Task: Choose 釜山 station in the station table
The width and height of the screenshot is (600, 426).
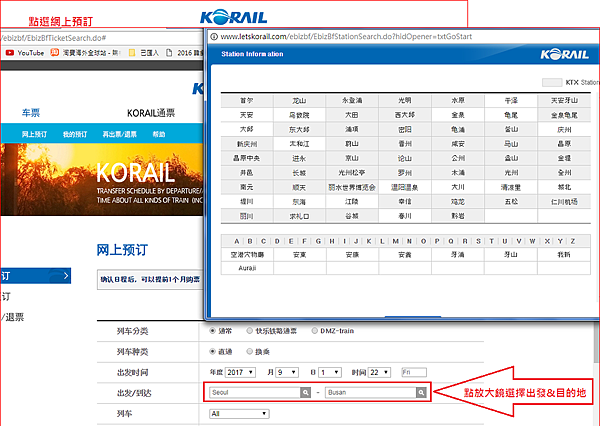Action: click(511, 129)
